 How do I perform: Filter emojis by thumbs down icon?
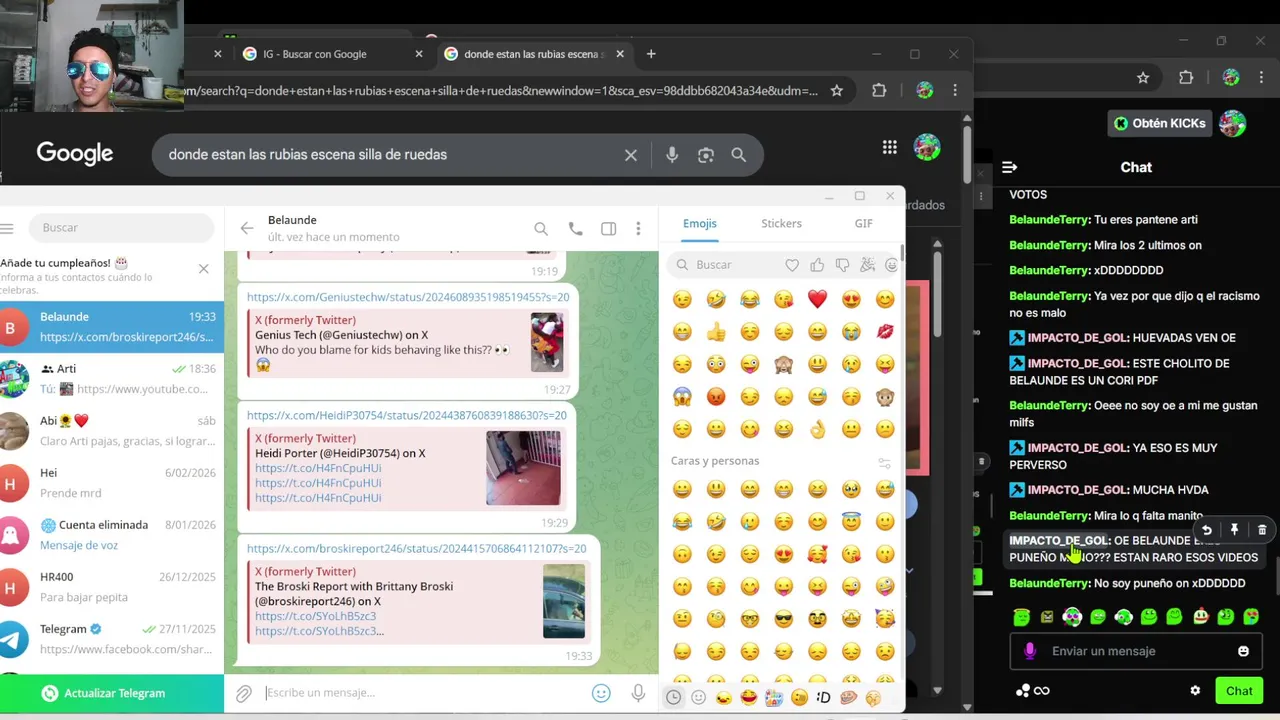pyautogui.click(x=842, y=265)
